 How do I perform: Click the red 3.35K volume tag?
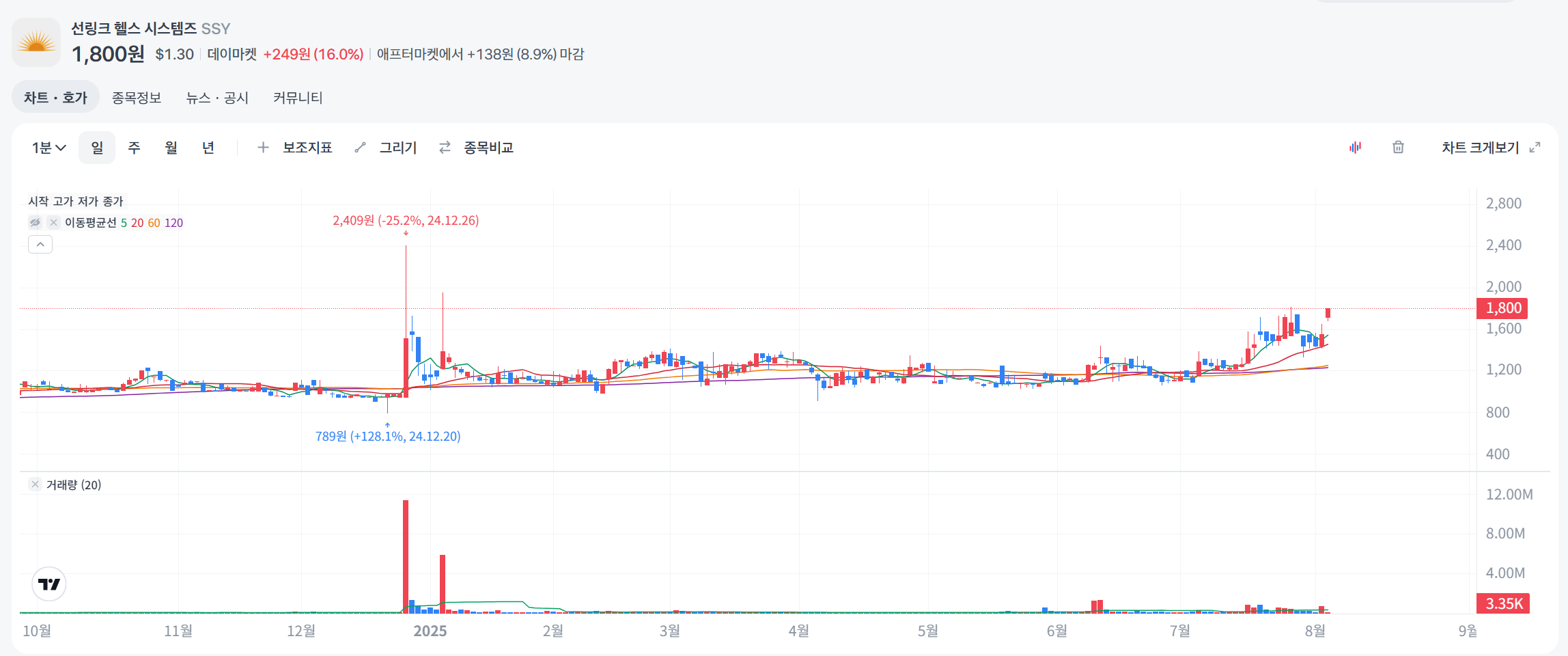click(x=1503, y=603)
